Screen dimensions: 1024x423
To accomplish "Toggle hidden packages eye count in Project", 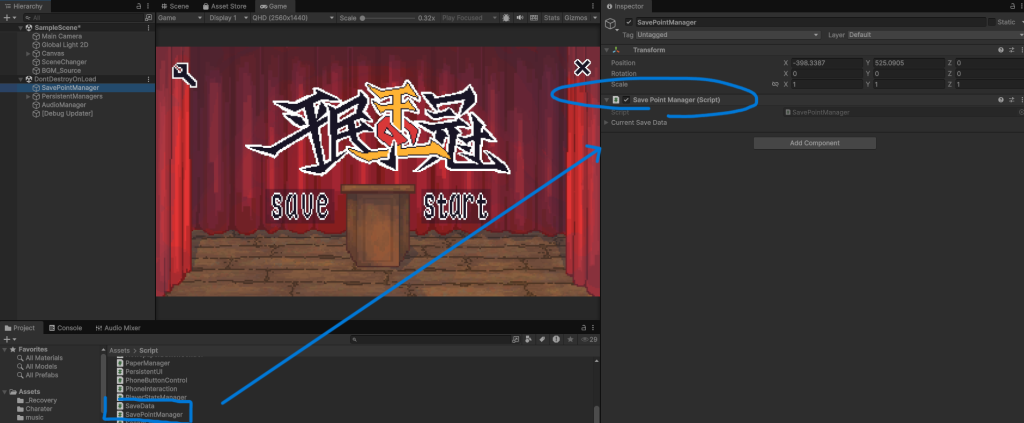I will [589, 339].
